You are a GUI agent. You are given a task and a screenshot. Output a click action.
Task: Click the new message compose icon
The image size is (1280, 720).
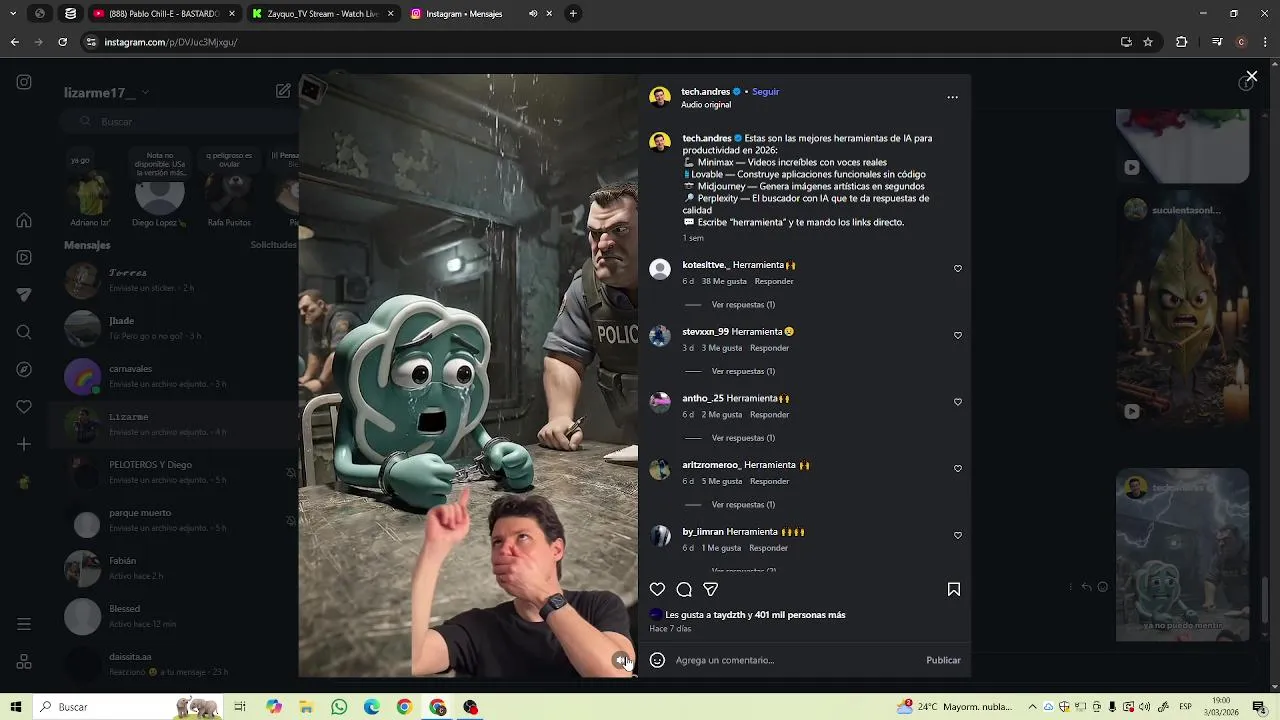point(283,91)
